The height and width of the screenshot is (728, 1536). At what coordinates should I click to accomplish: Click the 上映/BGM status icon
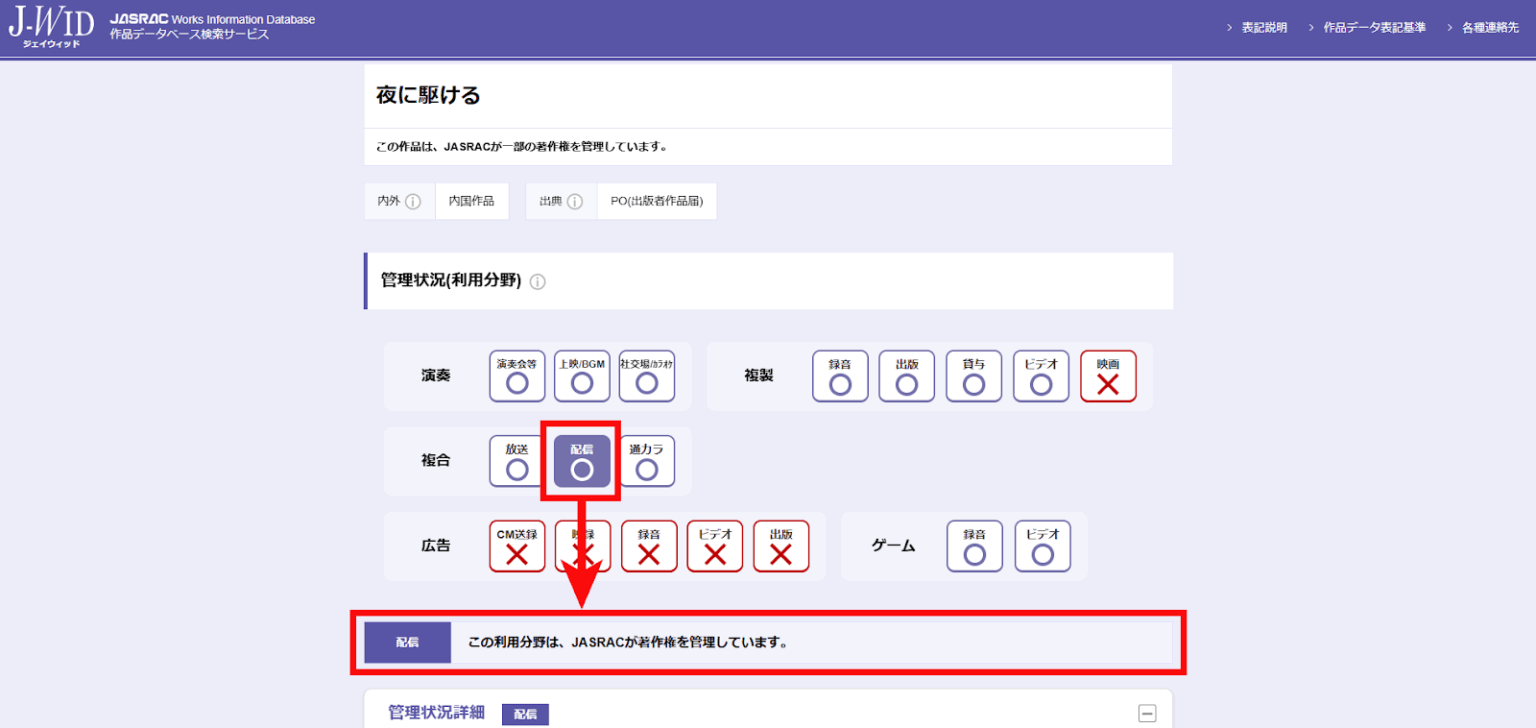coord(582,375)
